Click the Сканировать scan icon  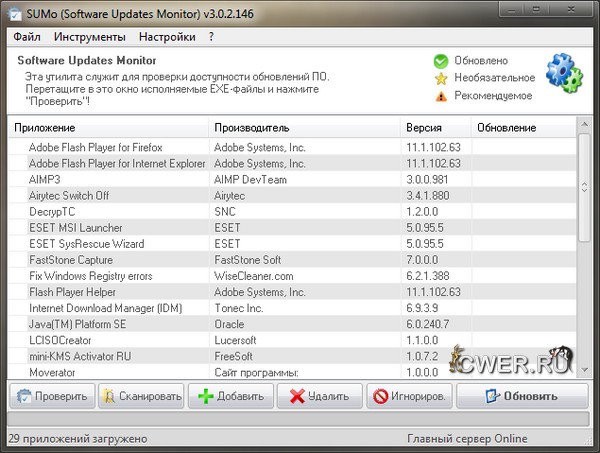109,396
